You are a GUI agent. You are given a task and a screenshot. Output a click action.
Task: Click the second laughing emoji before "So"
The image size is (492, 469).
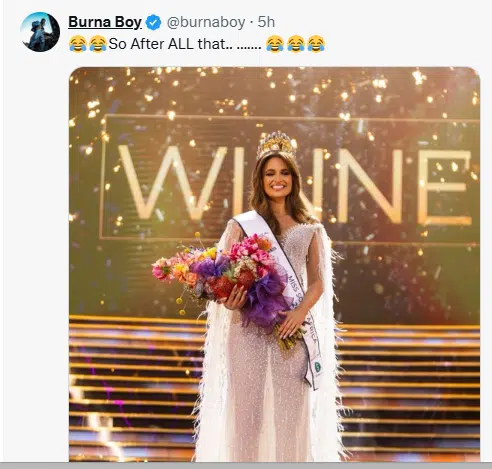[98, 44]
